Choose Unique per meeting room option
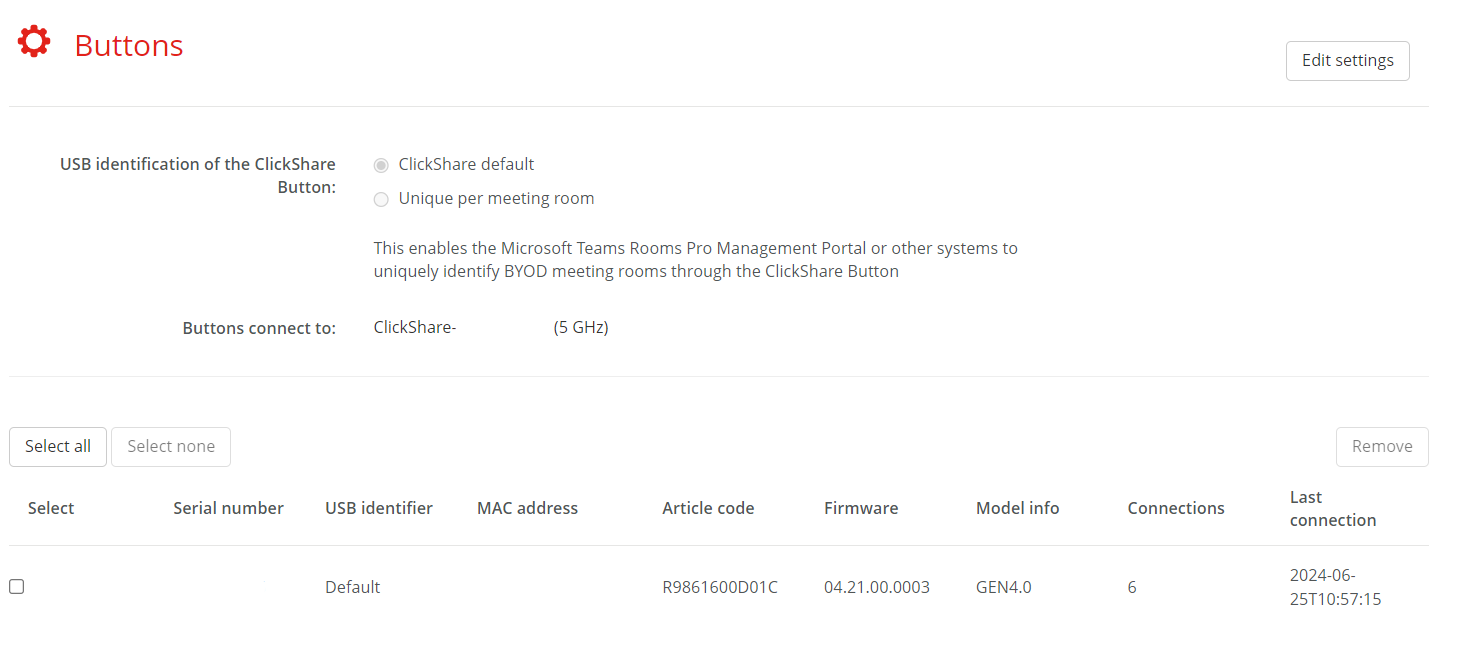The height and width of the screenshot is (658, 1465). [x=381, y=199]
